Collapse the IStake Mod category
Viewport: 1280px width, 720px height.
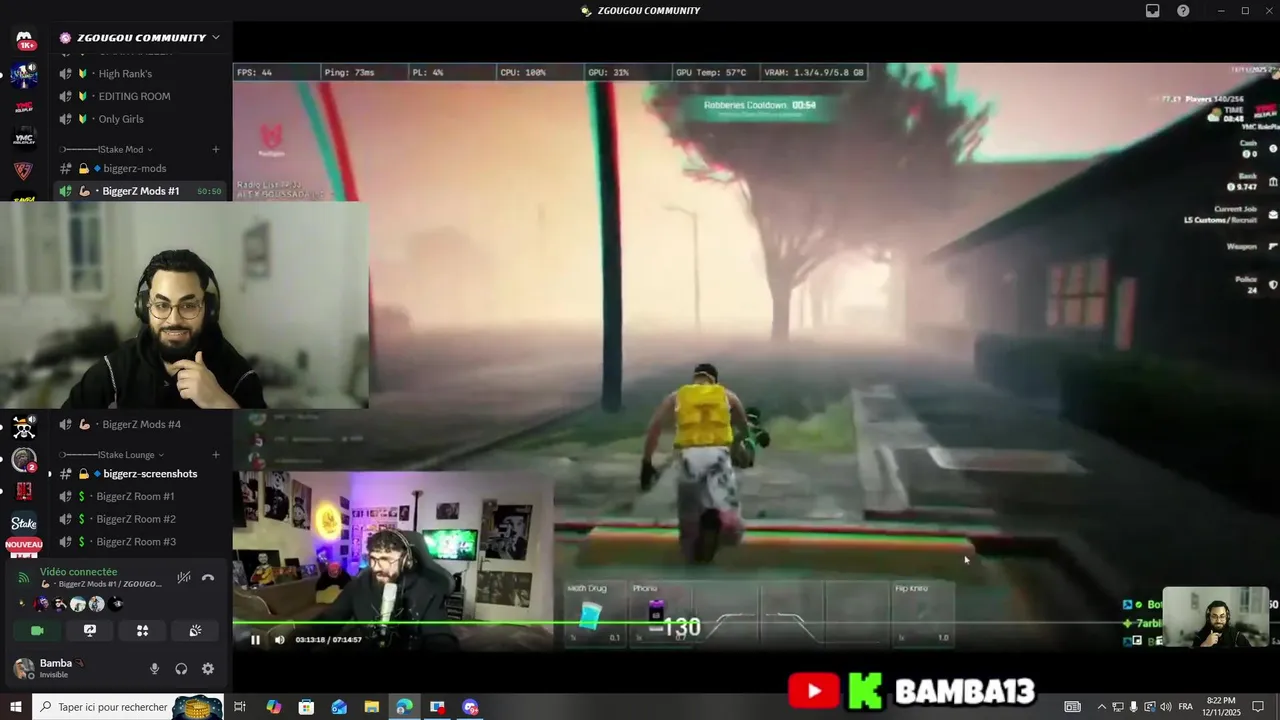(x=109, y=149)
